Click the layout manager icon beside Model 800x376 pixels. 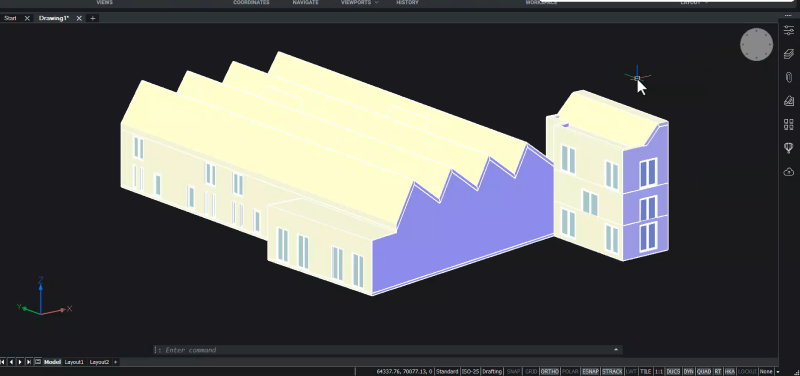[37, 362]
